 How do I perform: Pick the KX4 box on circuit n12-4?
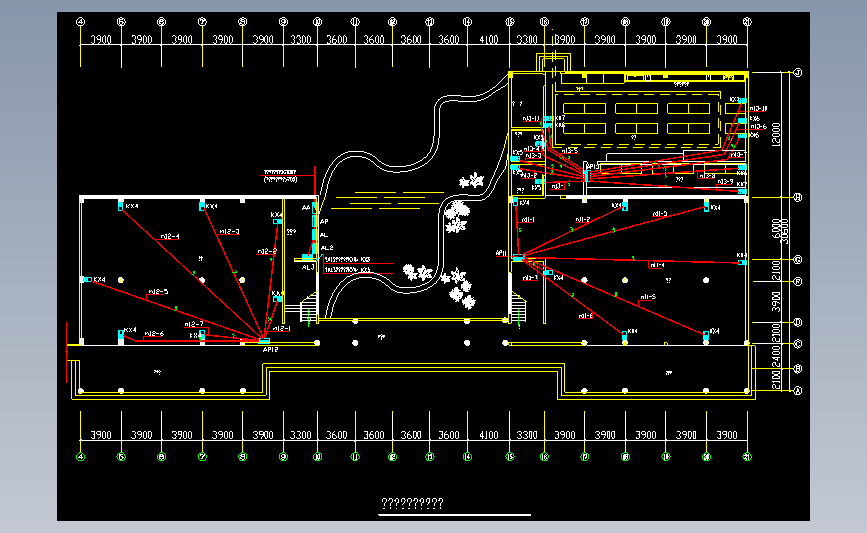pos(121,207)
